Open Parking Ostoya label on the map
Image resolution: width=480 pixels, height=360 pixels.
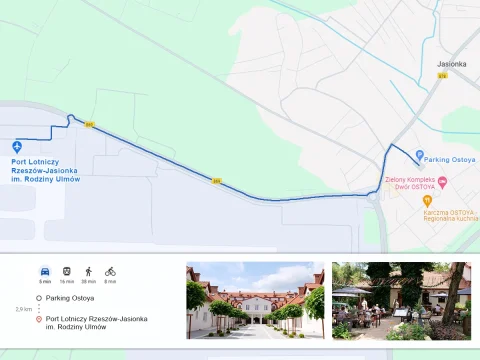(449, 160)
